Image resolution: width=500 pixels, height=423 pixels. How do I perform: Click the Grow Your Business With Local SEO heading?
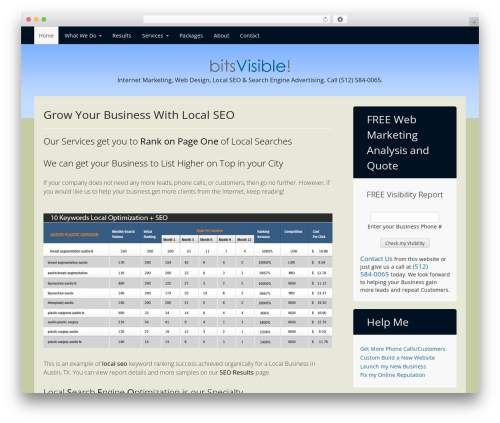pyautogui.click(x=139, y=115)
